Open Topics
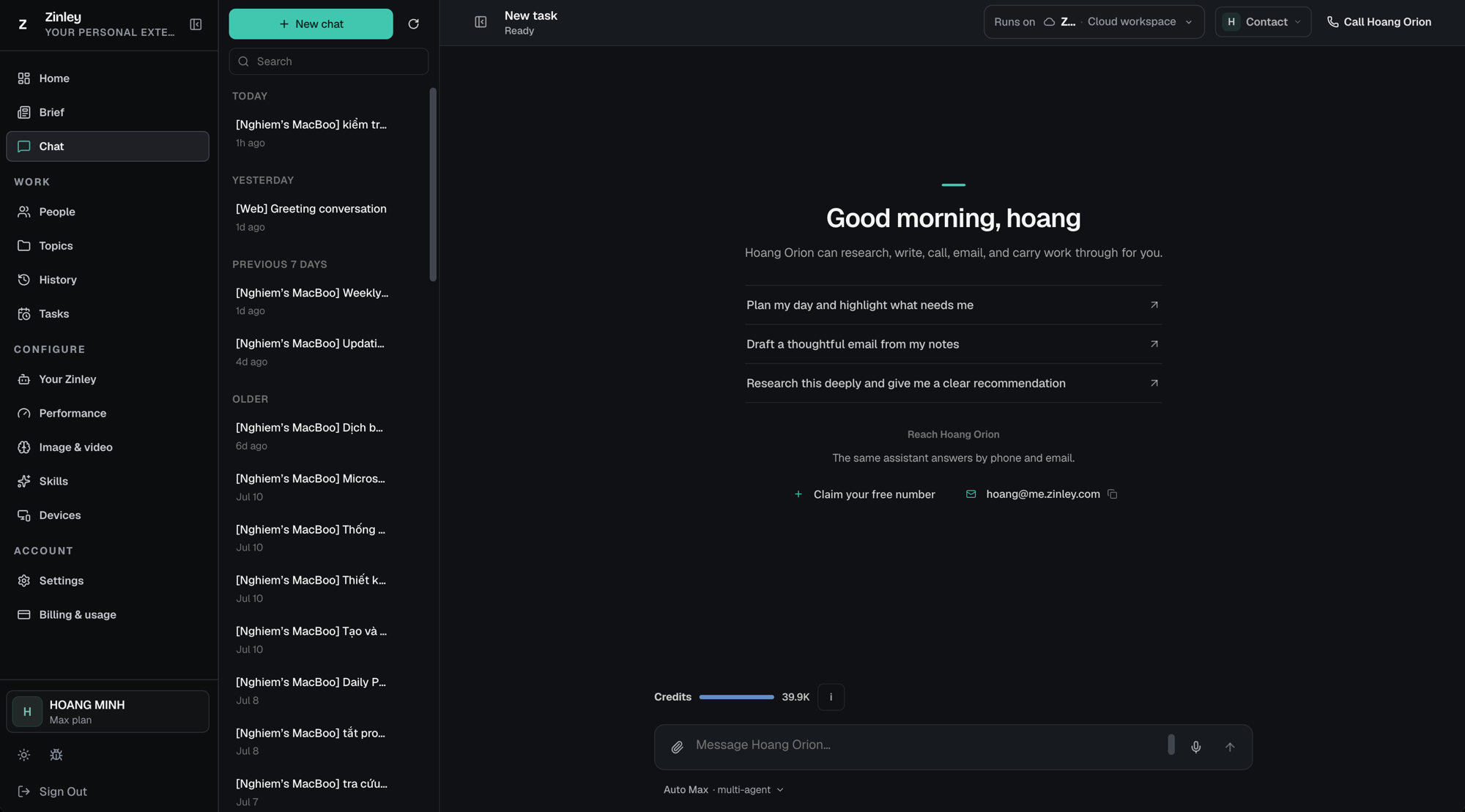 coord(108,246)
